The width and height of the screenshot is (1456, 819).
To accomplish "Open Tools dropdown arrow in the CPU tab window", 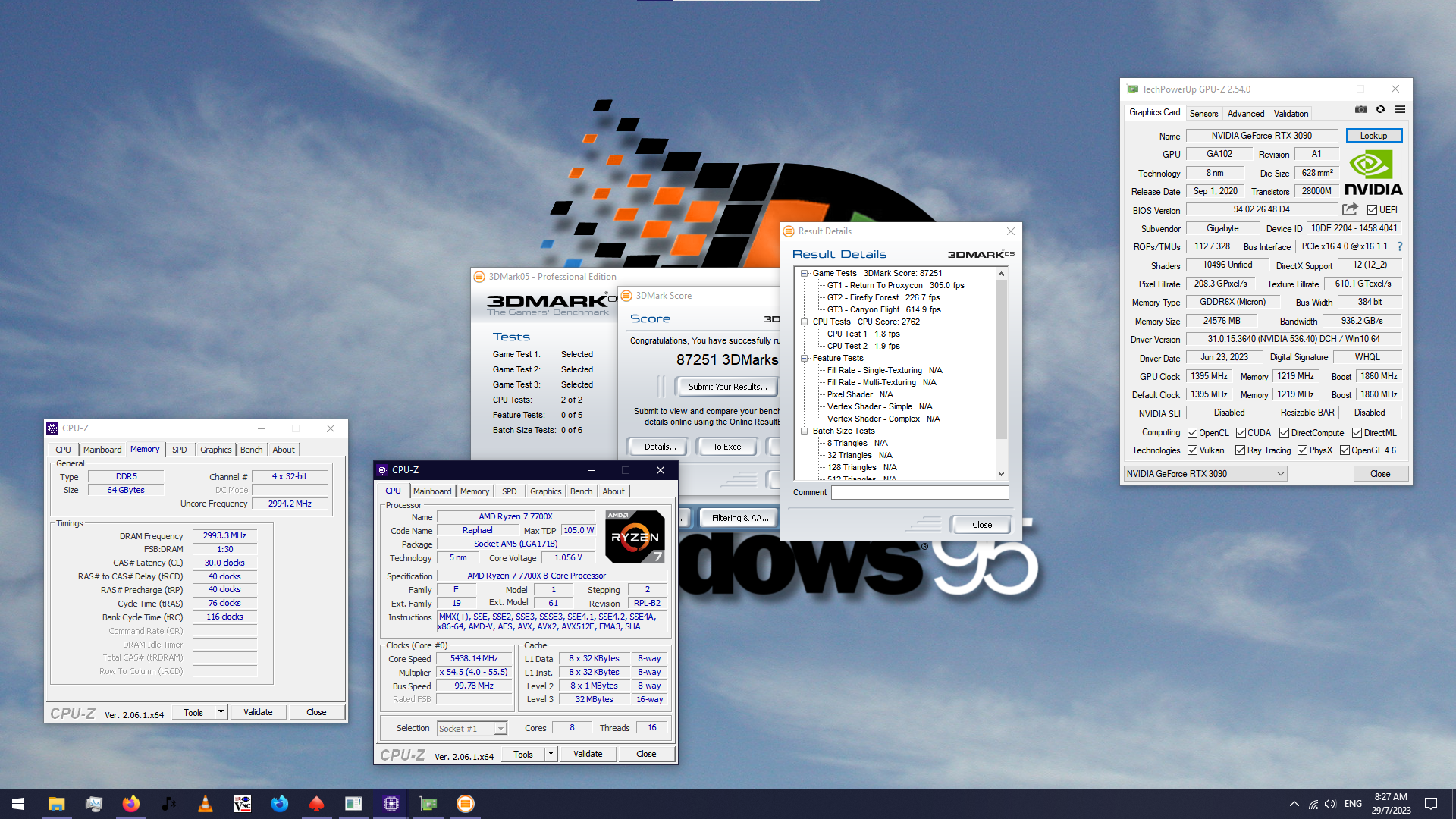I will click(551, 755).
